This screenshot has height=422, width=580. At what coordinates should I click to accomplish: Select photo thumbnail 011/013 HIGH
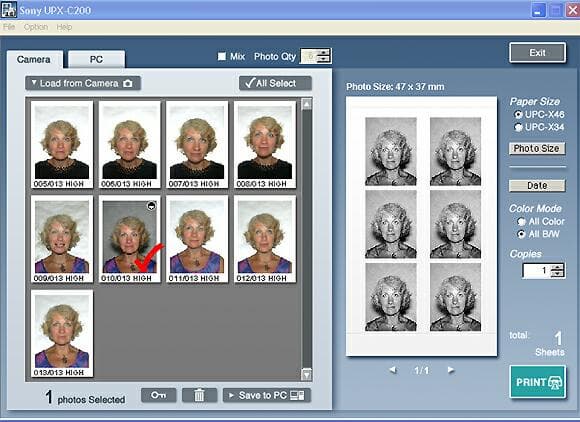click(197, 239)
